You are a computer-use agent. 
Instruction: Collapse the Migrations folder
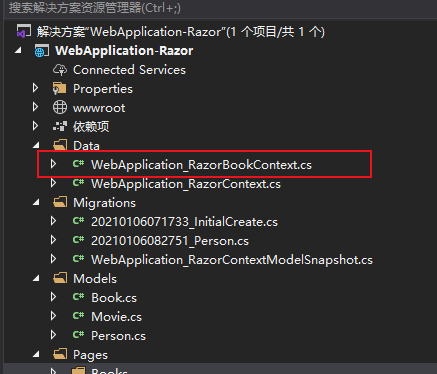click(x=36, y=202)
